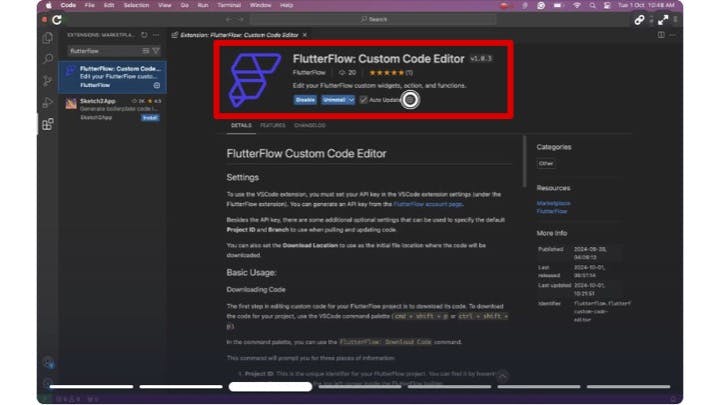The image size is (720, 405).
Task: Copy link using the chain icon
Action: (x=639, y=20)
